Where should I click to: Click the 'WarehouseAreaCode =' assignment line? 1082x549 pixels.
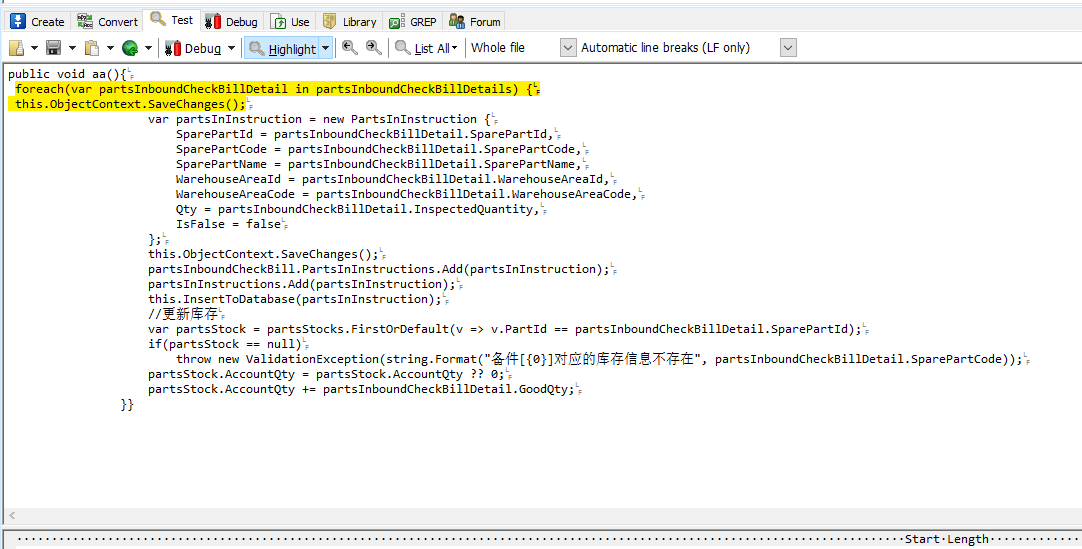(x=406, y=194)
